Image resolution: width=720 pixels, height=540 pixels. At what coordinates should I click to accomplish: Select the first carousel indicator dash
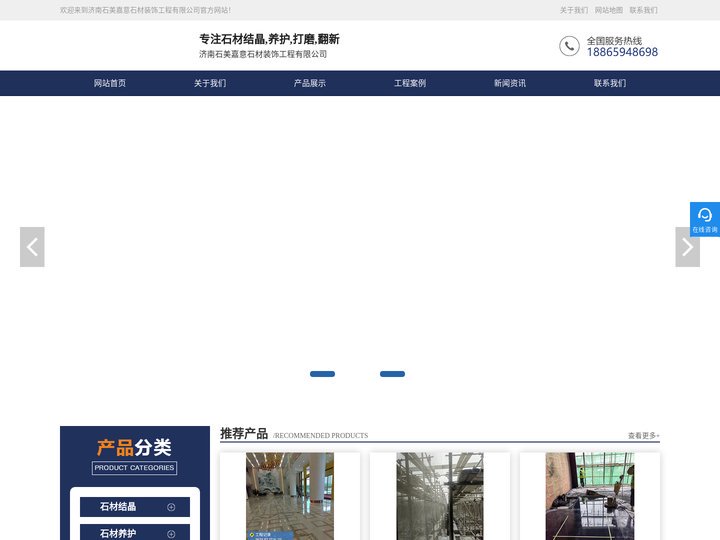322,374
